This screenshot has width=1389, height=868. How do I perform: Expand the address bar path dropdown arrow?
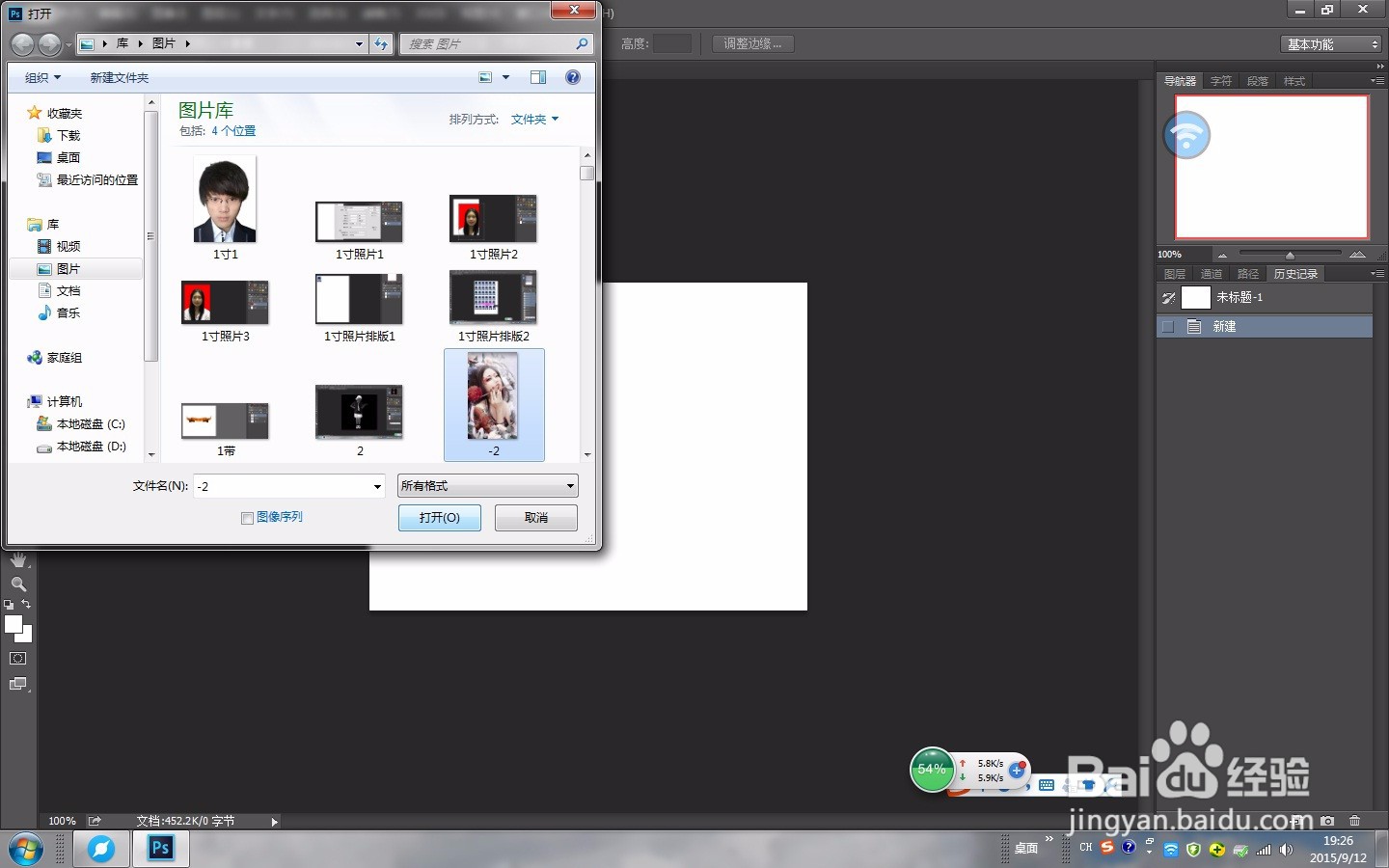pyautogui.click(x=359, y=44)
